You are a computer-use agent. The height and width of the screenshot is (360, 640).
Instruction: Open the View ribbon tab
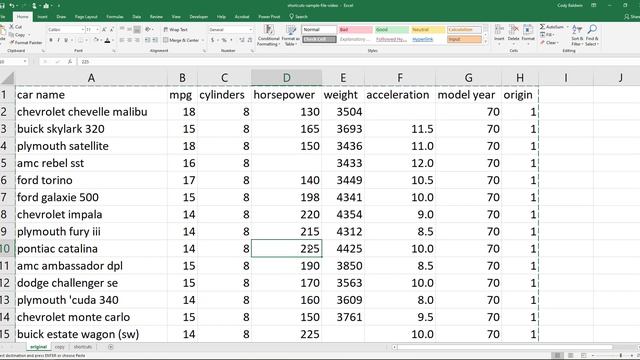[176, 17]
